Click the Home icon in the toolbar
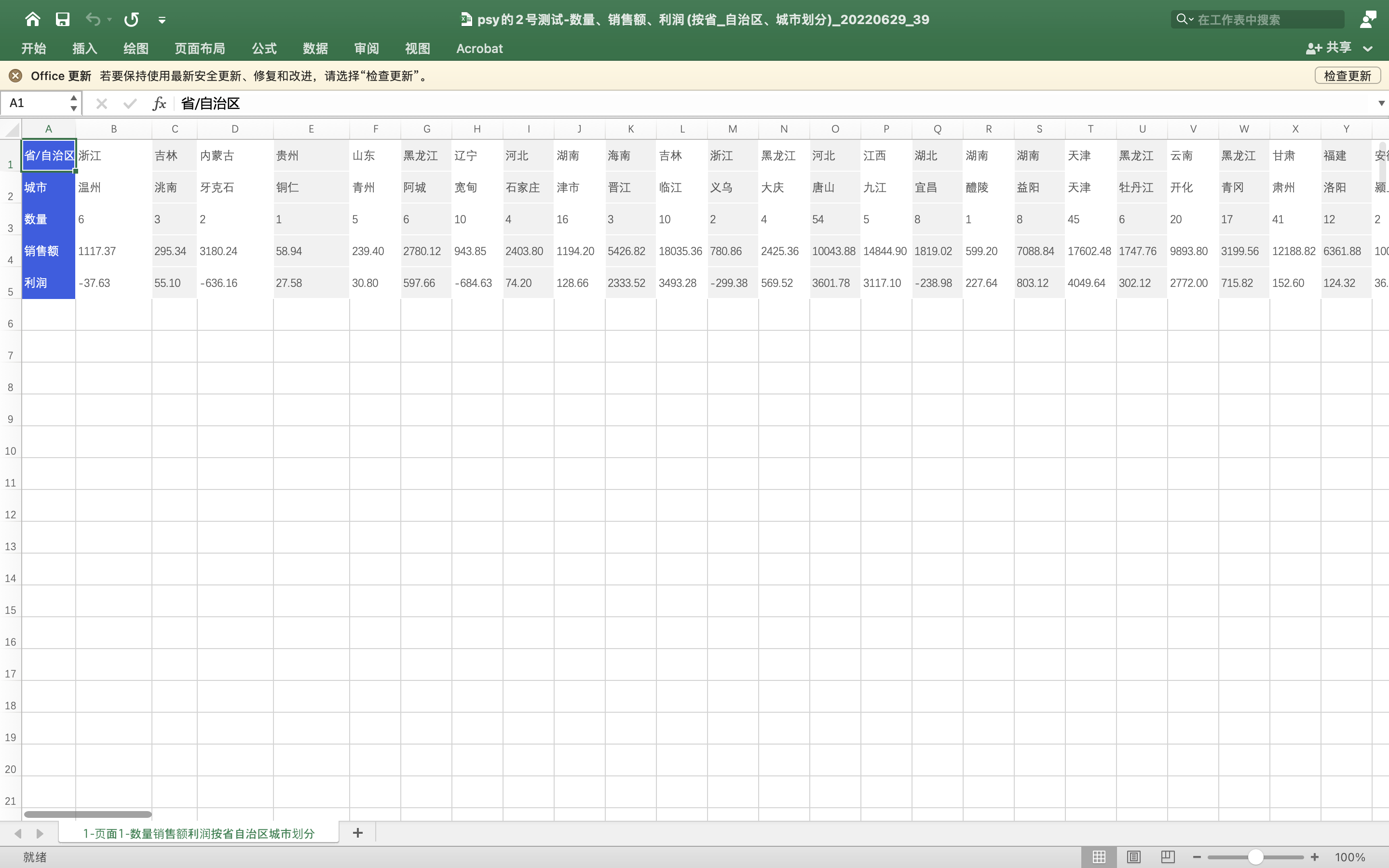This screenshot has width=1389, height=868. tap(32, 19)
